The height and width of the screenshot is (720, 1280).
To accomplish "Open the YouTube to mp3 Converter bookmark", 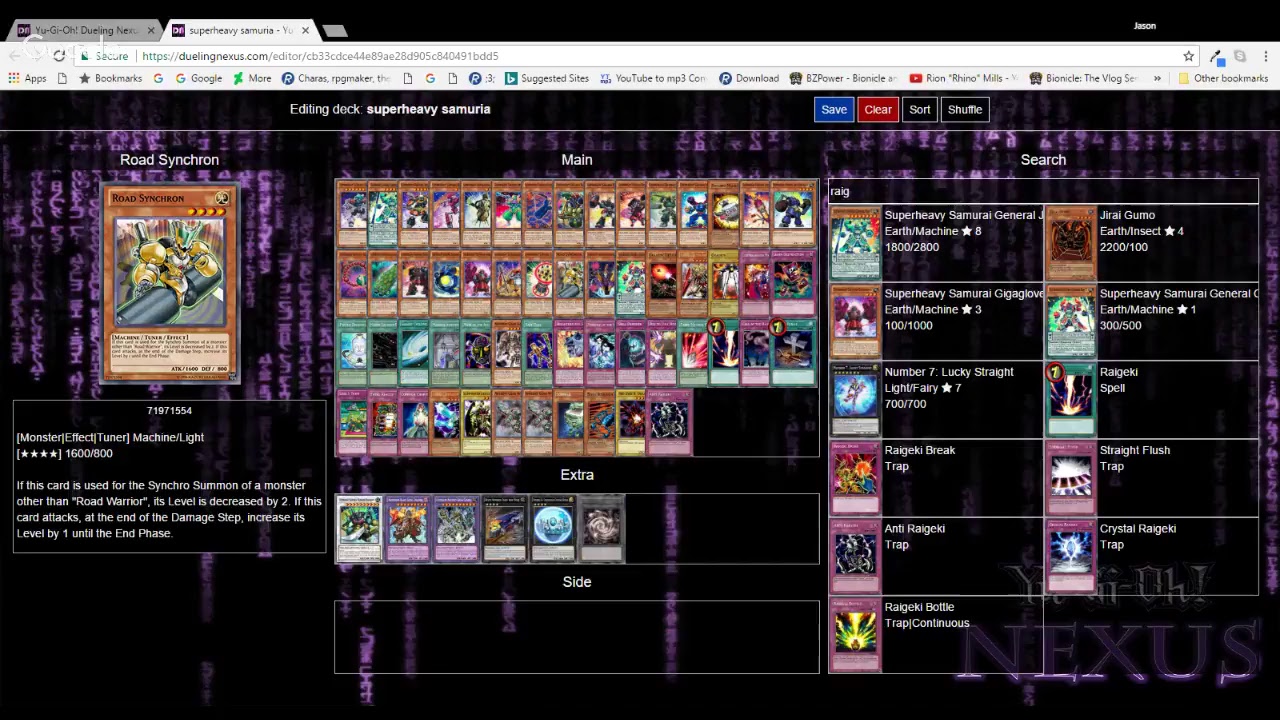I will click(x=652, y=78).
